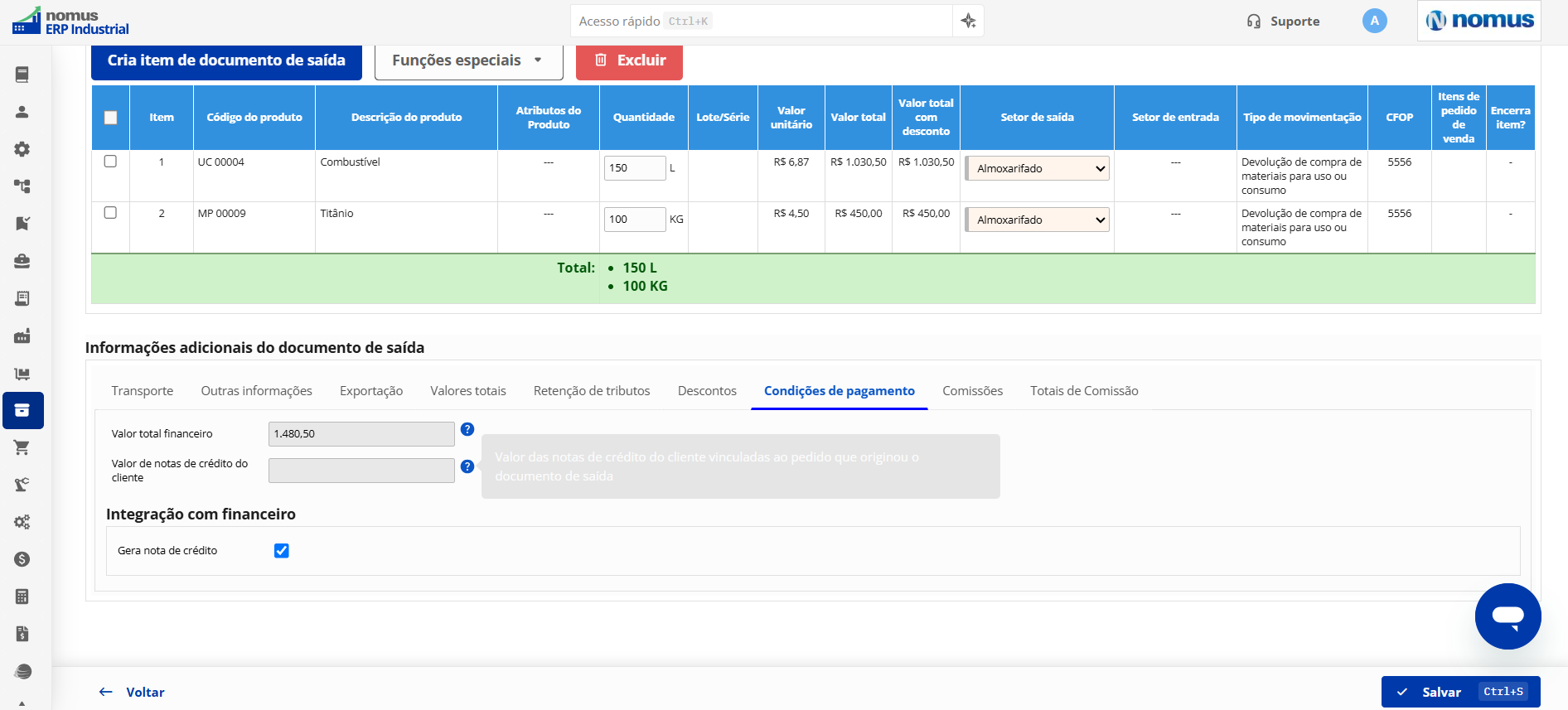Check the box for item MP 00009 Titânio
This screenshot has width=1568, height=710.
(110, 213)
